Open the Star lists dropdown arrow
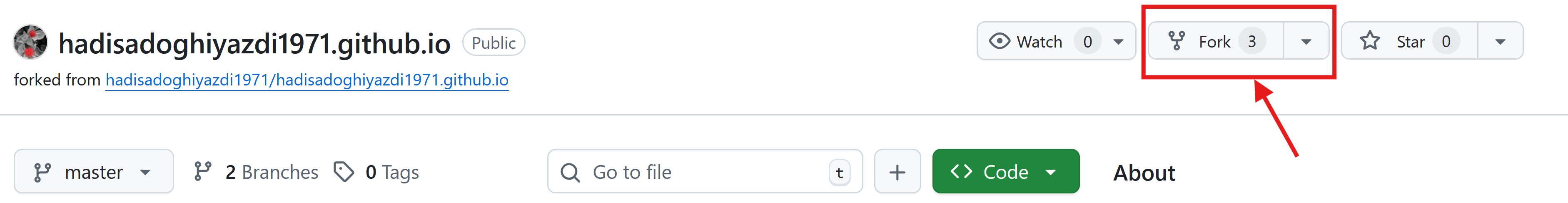Viewport: 1568px width, 203px height. 1500,41
